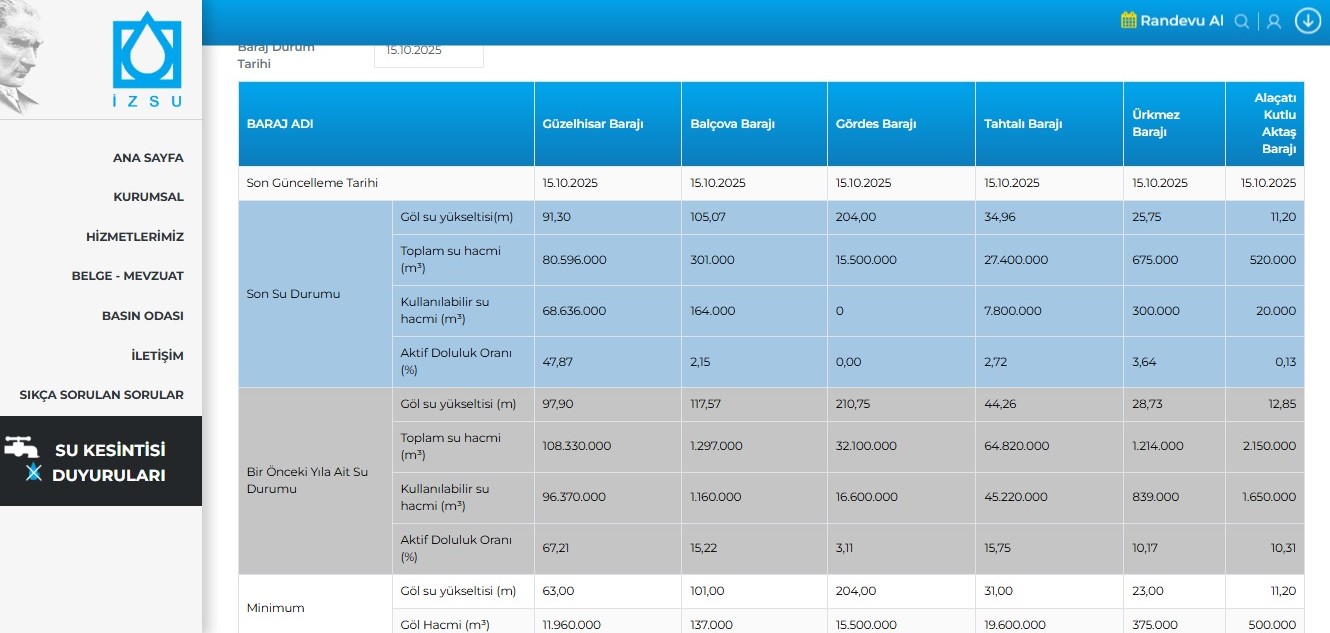Viewport: 1330px width, 633px height.
Task: Open SIKÇA SORULAN SORULAR page
Action: coord(101,395)
